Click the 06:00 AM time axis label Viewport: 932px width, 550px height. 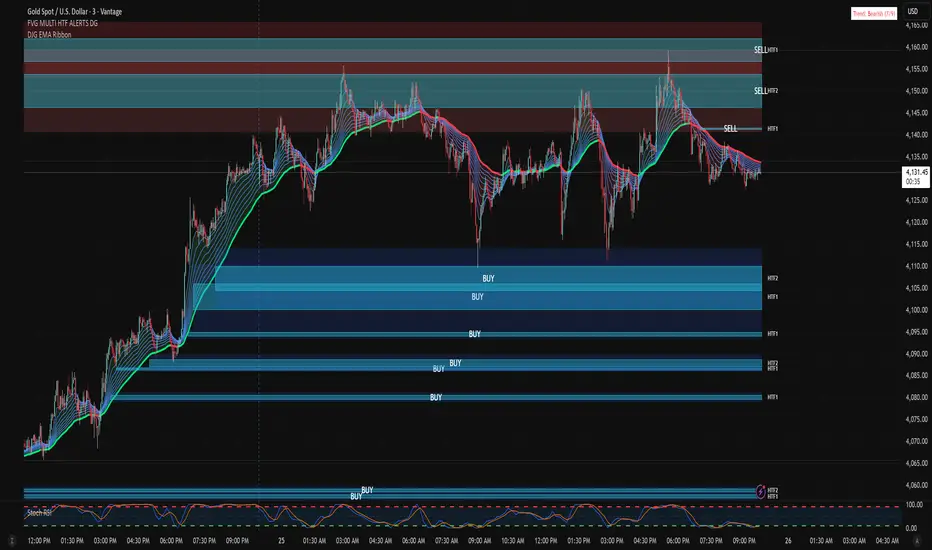pyautogui.click(x=413, y=540)
